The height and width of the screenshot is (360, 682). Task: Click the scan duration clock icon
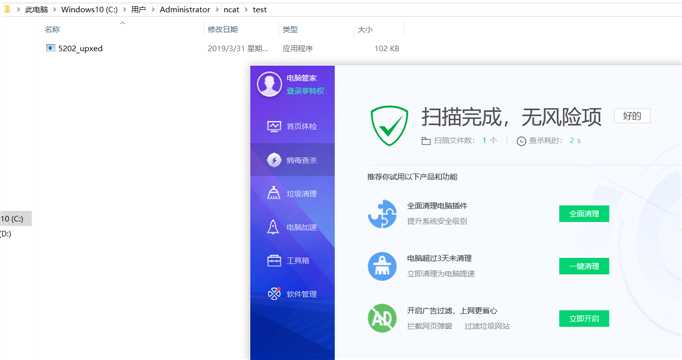522,141
